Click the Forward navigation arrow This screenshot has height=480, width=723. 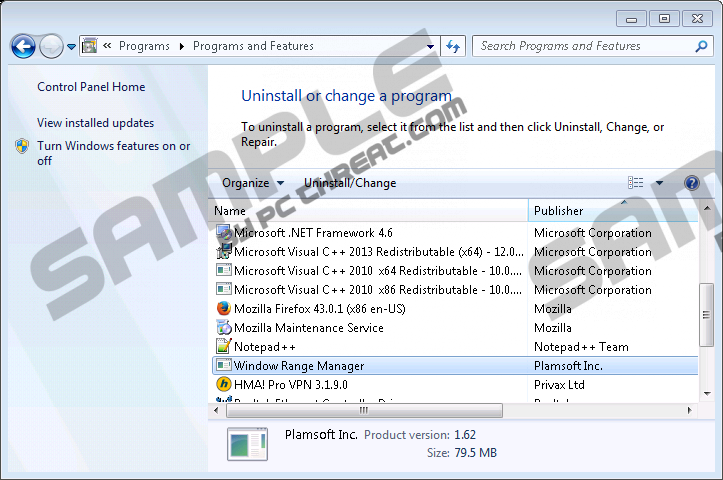51,46
